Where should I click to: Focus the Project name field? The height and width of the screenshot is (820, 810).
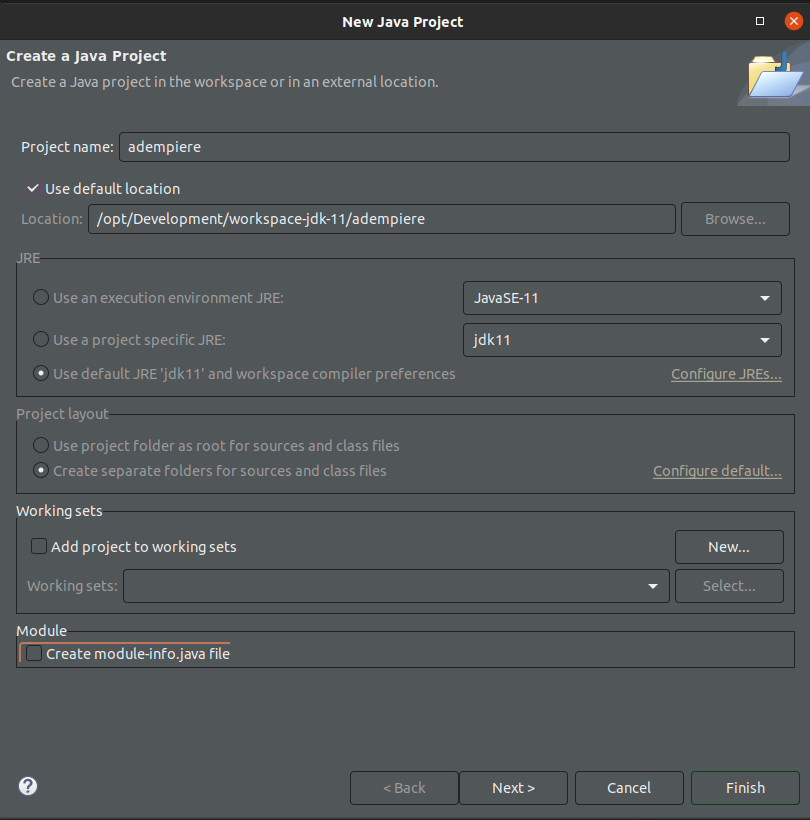click(x=454, y=147)
